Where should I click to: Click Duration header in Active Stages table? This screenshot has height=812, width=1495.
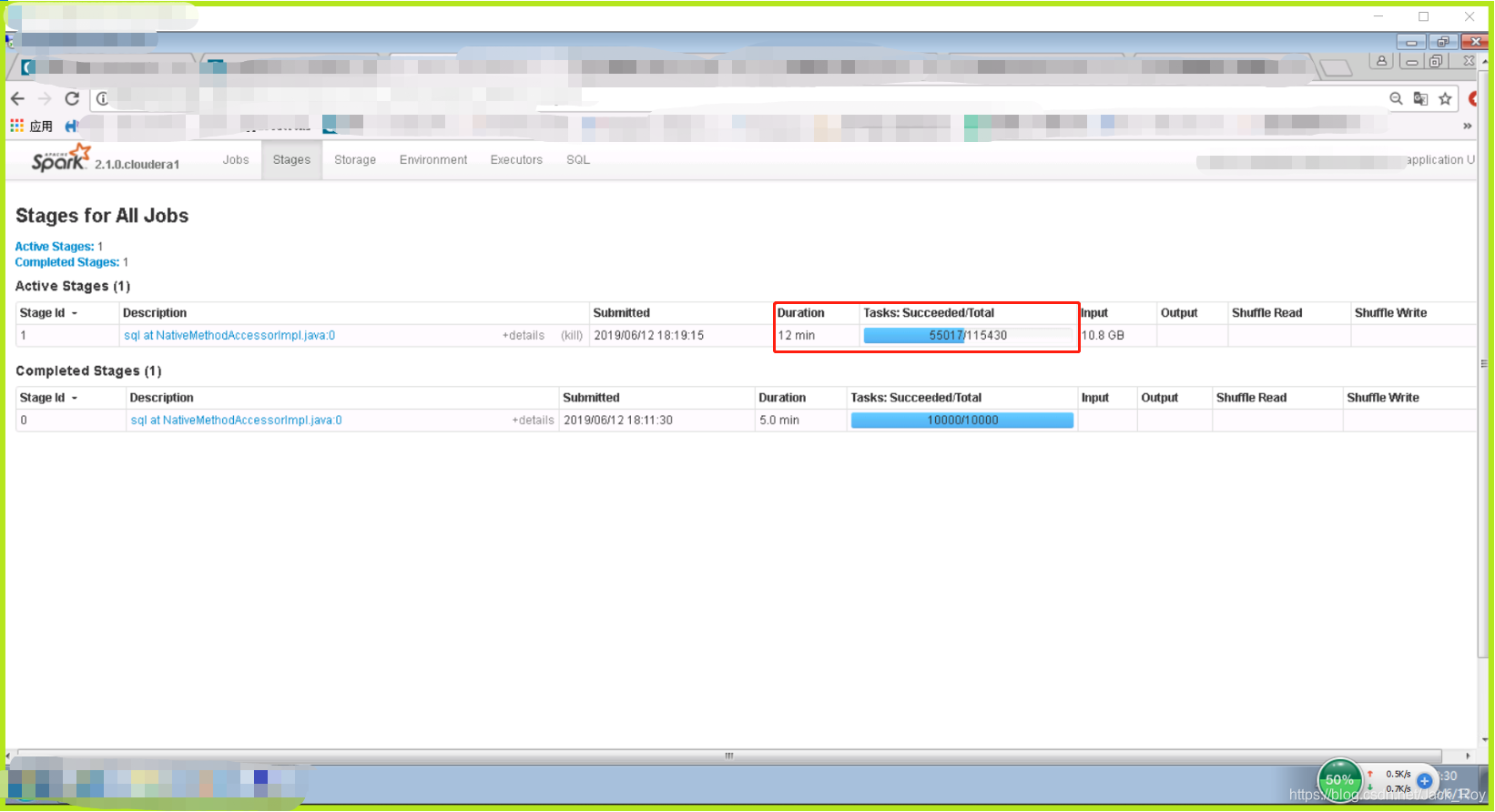tap(801, 312)
